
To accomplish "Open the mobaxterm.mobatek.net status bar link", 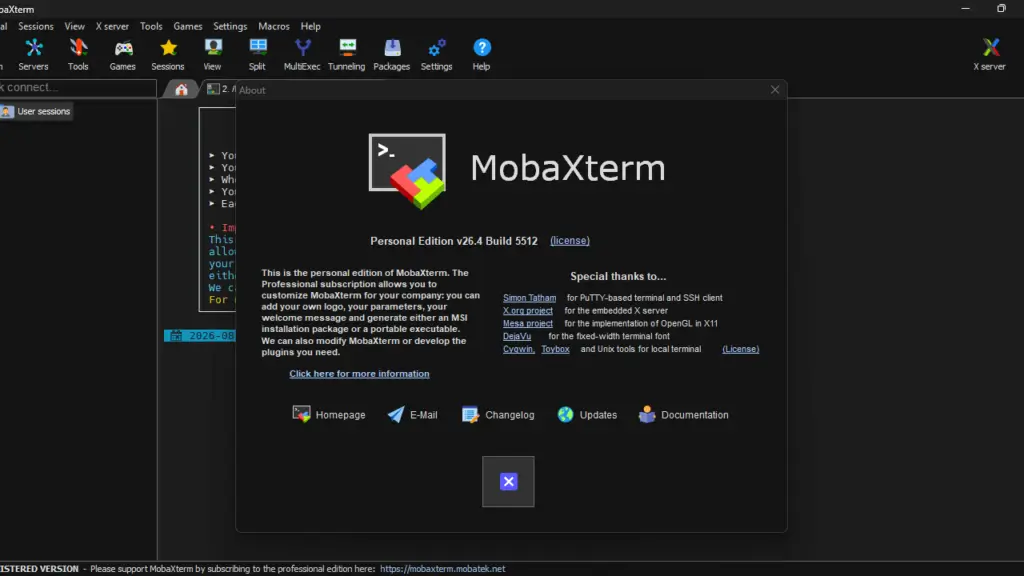I will 443,569.
